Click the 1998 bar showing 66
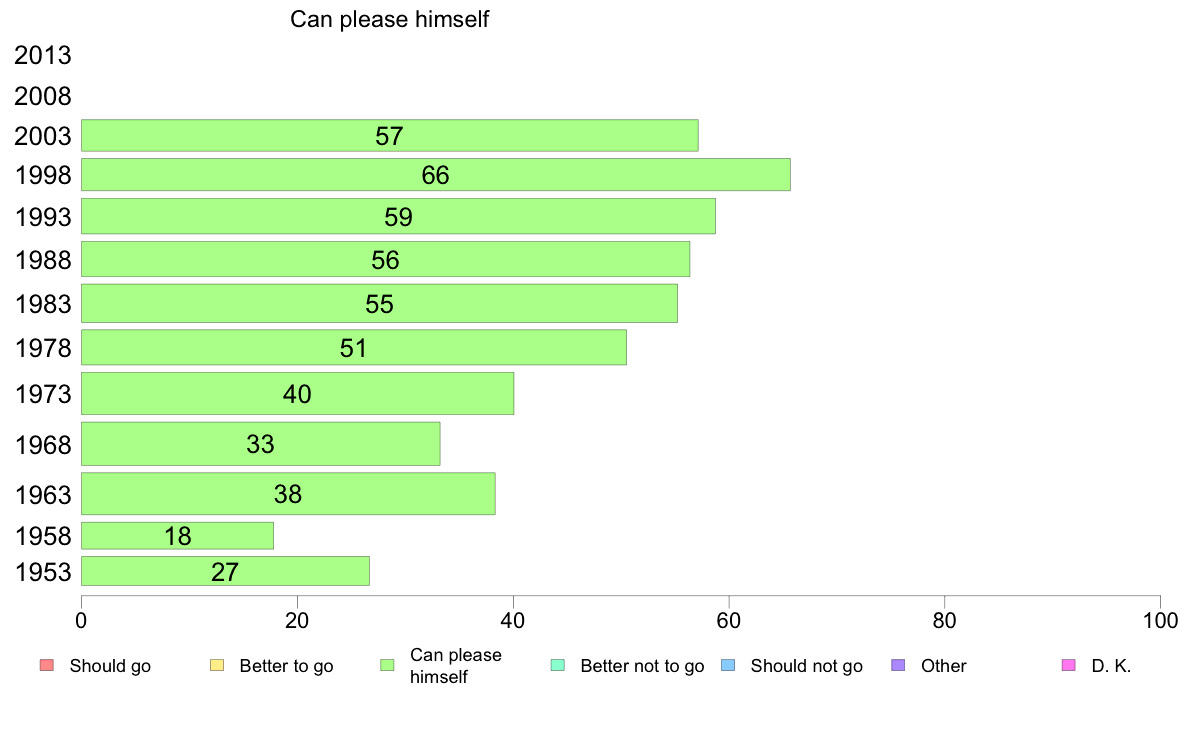 [436, 174]
